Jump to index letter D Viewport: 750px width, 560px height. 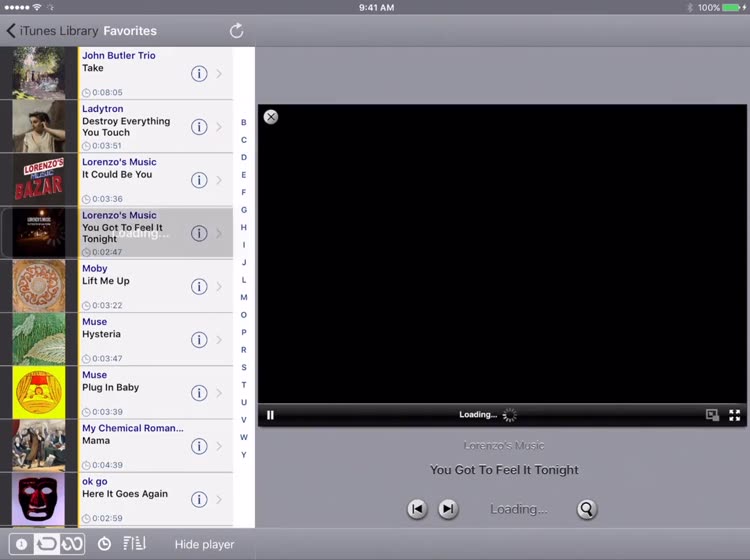tap(244, 157)
